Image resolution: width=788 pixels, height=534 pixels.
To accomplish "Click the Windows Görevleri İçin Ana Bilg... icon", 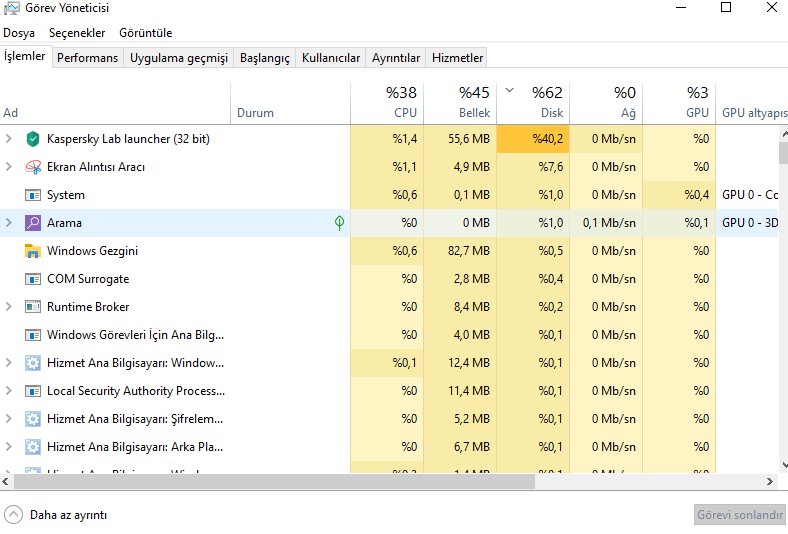I will 33,335.
